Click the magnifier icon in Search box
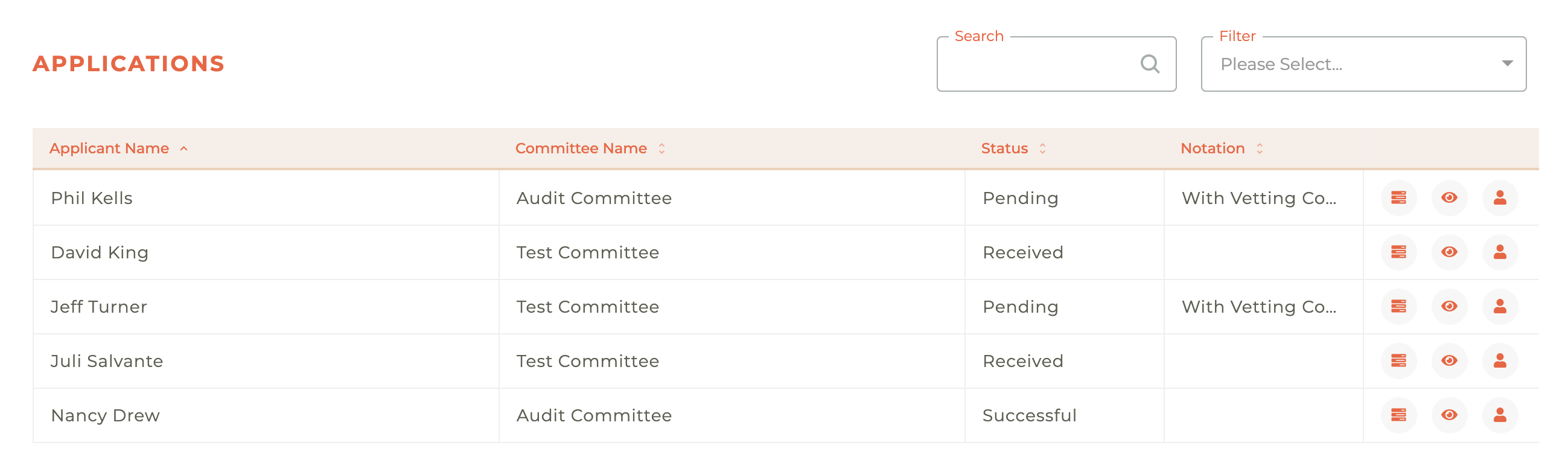 pos(1149,64)
